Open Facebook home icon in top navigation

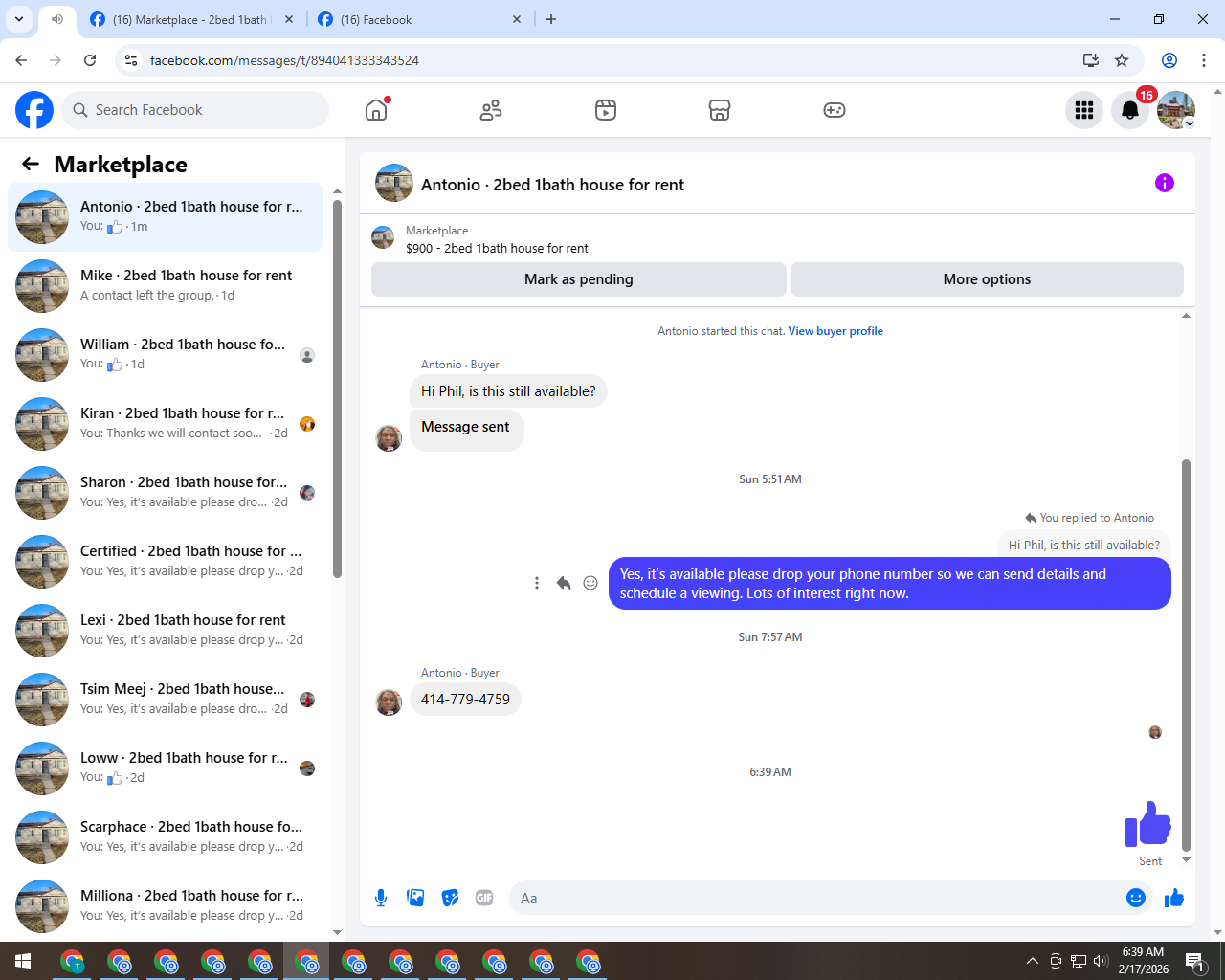point(376,110)
